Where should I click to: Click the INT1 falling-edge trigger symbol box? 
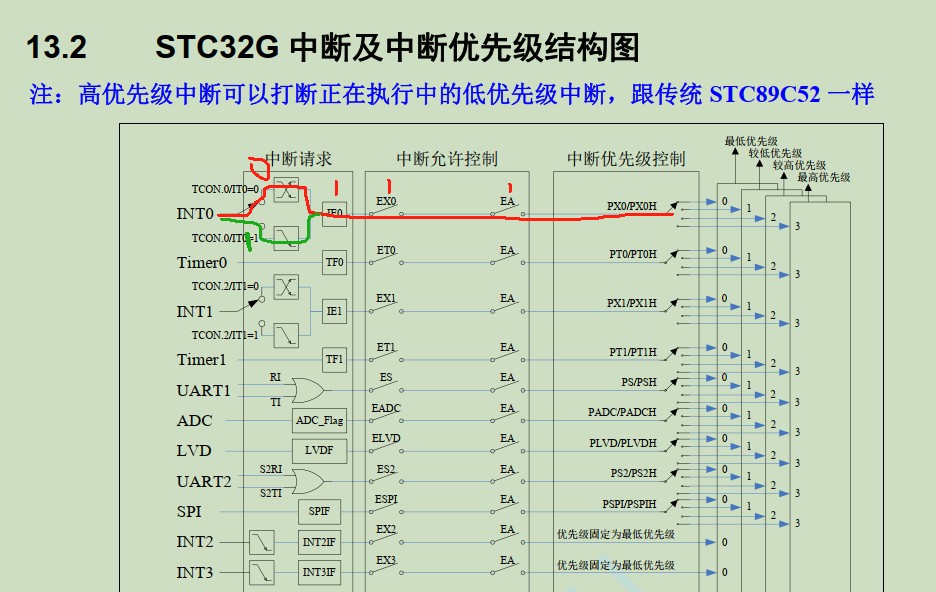(x=286, y=335)
